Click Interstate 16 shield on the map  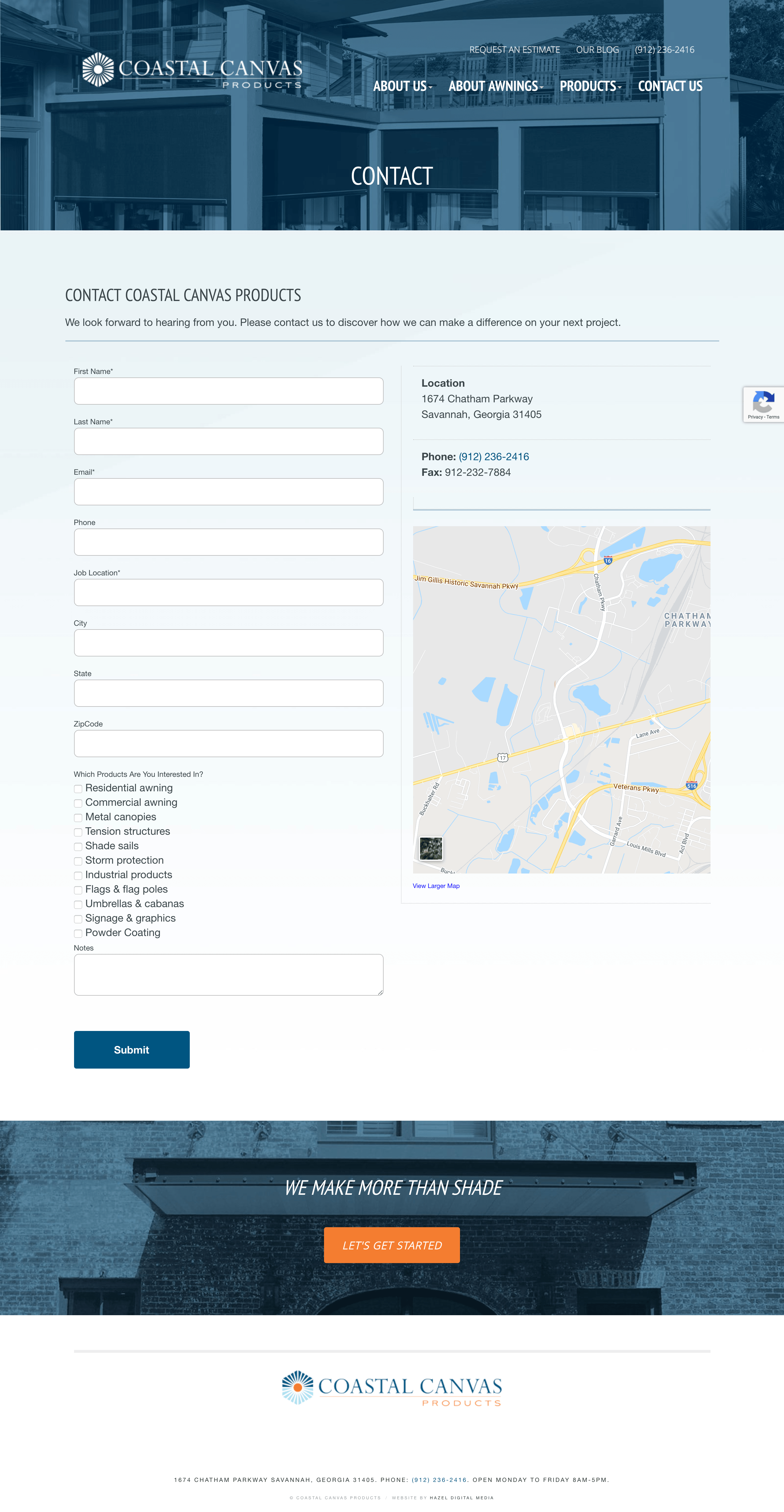(608, 560)
